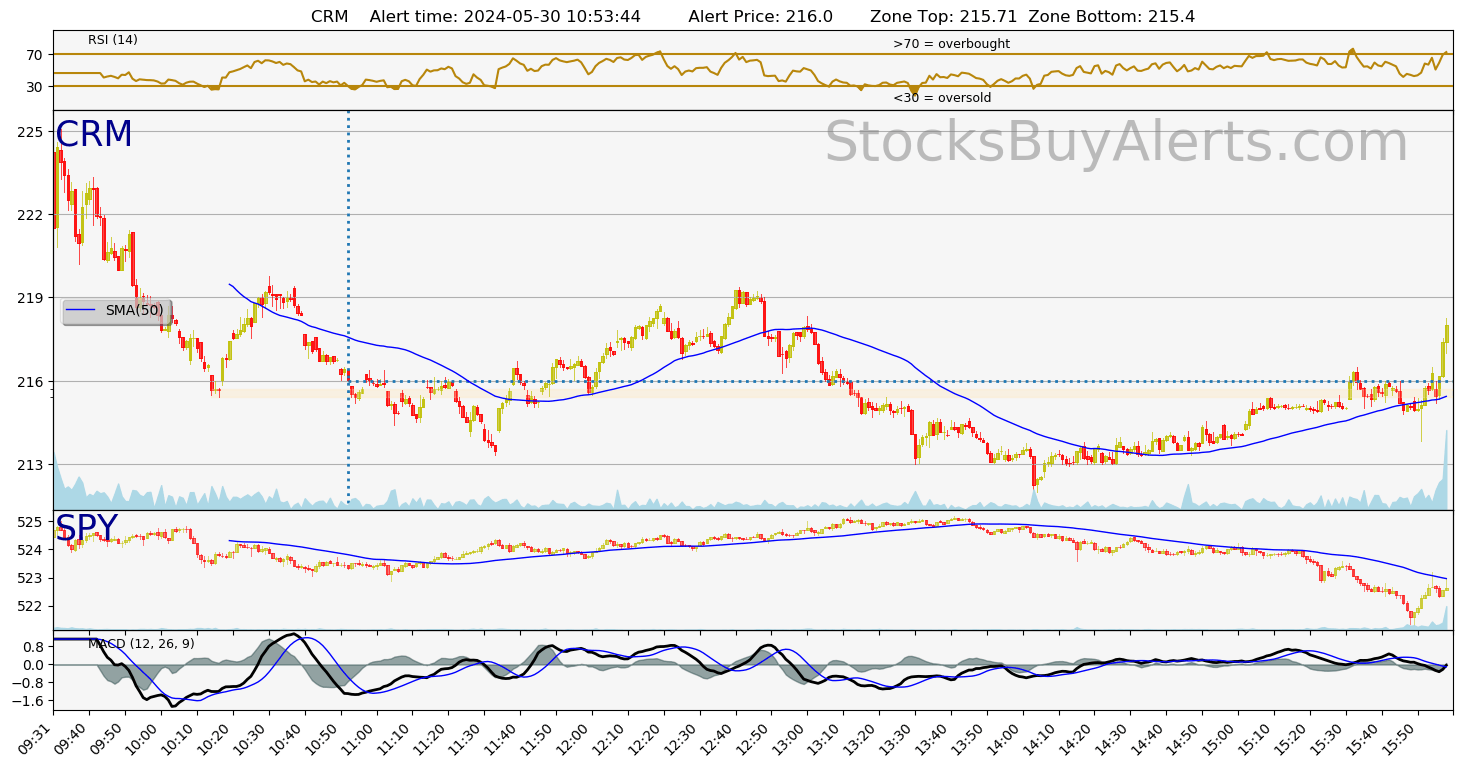Click the '>70 = overbought' annotation
1468x768 pixels.
coord(951,44)
